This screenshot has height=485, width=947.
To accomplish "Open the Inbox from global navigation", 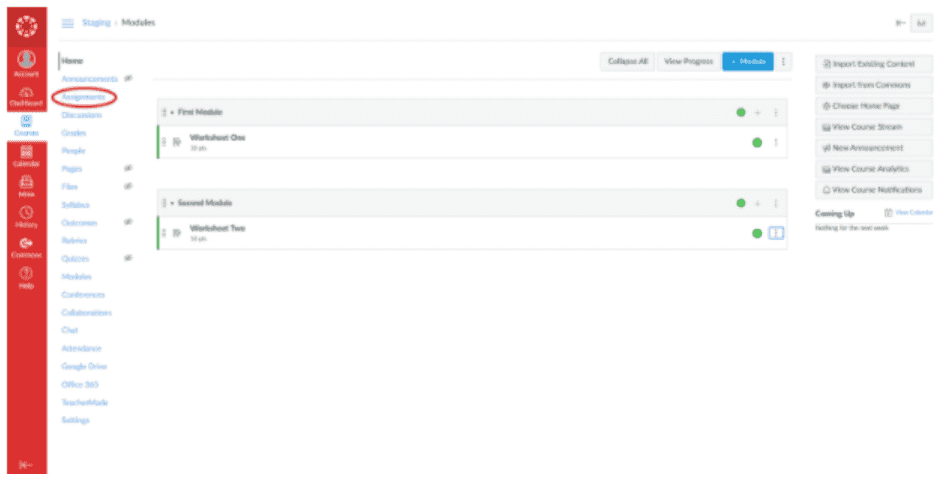I will coord(27,186).
